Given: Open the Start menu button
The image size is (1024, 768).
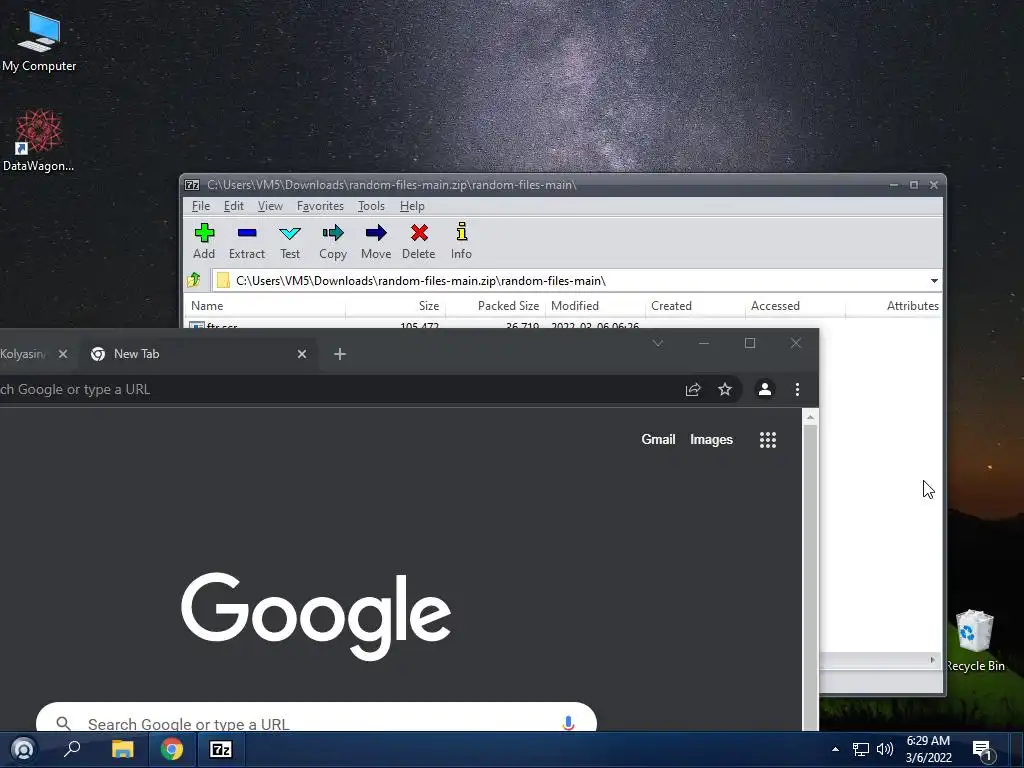Looking at the screenshot, I should (x=23, y=749).
